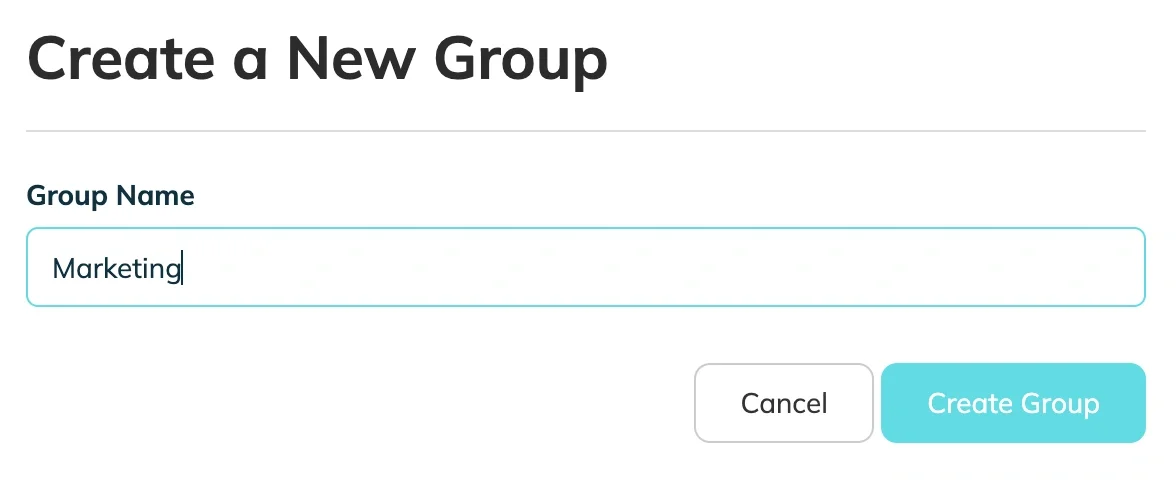
Task: Click the Create Group button
Action: pyautogui.click(x=1012, y=403)
